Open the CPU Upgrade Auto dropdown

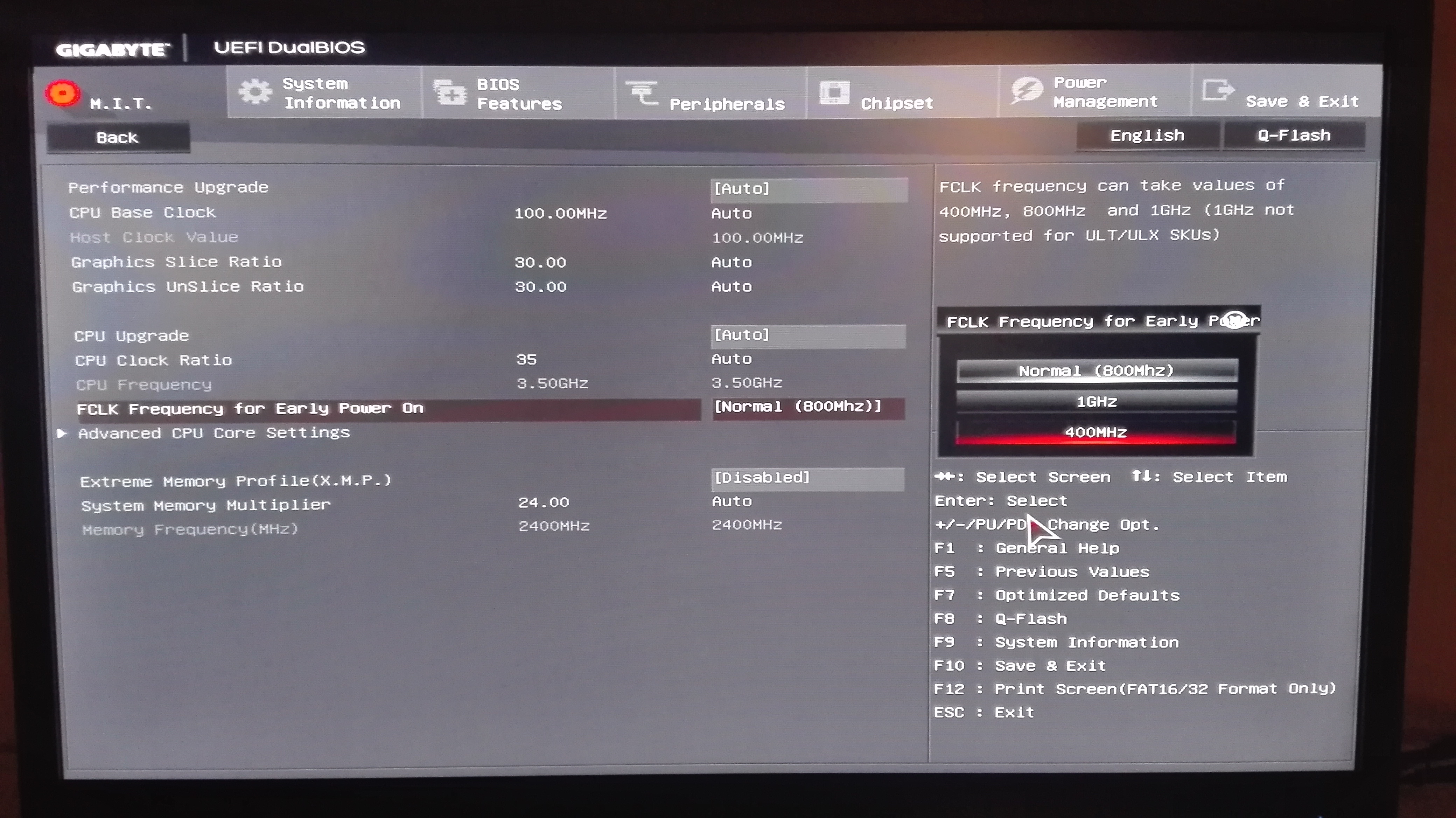(808, 335)
